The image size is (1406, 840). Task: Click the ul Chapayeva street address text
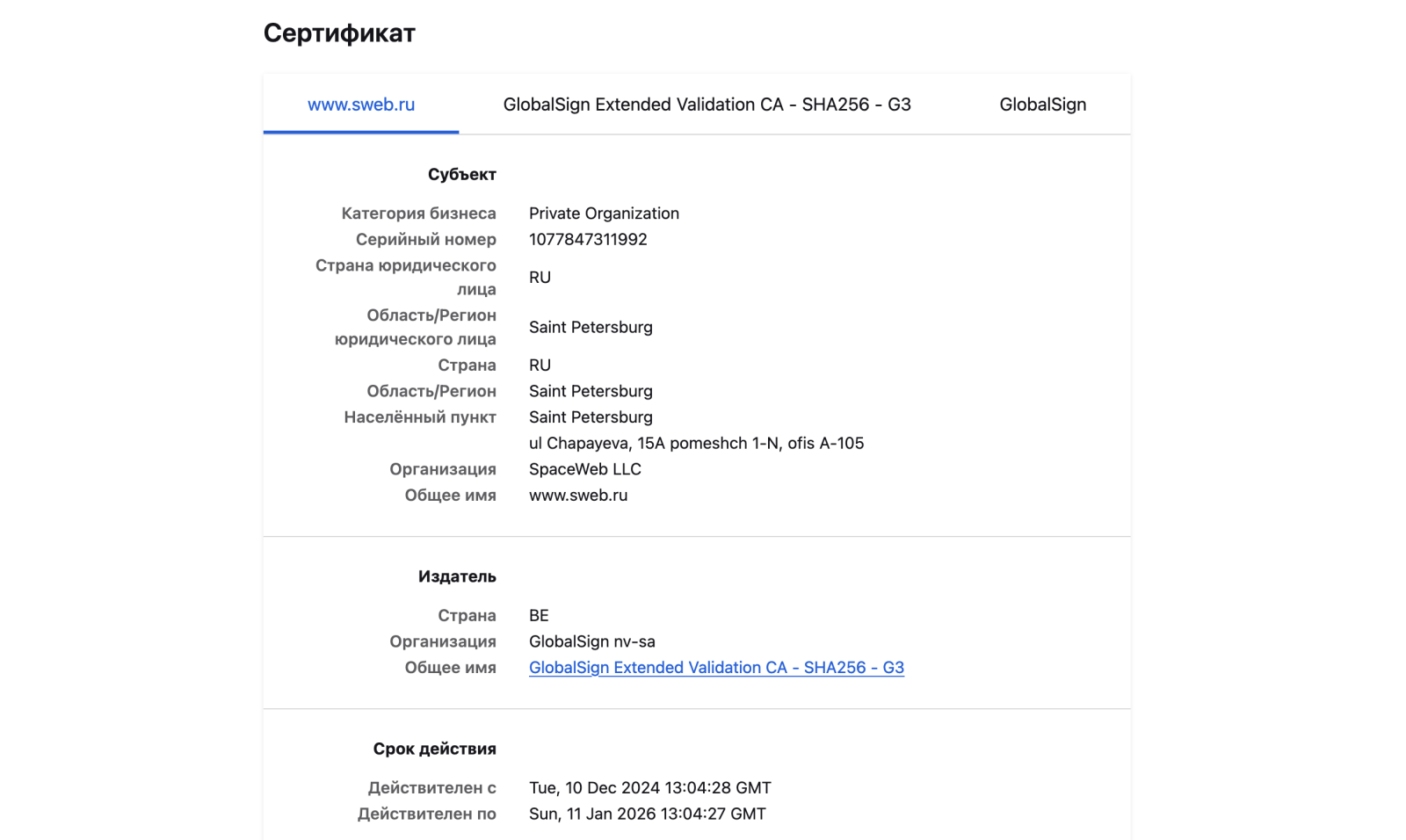pos(696,444)
